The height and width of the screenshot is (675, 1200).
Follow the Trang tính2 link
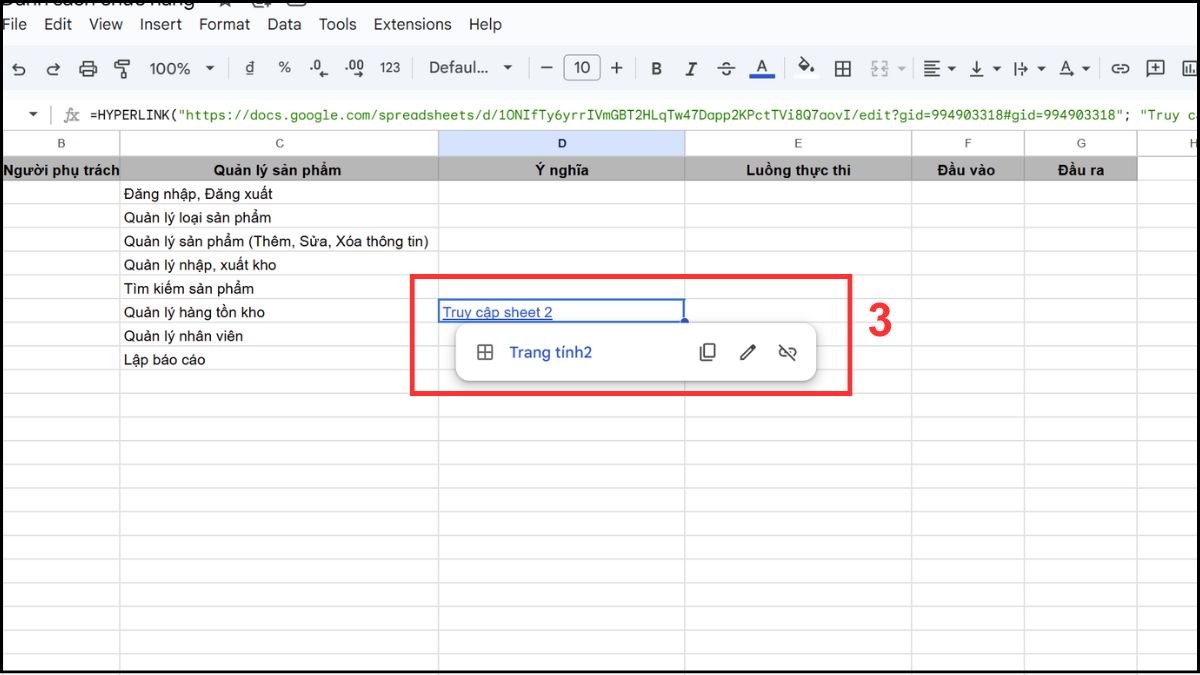point(551,352)
